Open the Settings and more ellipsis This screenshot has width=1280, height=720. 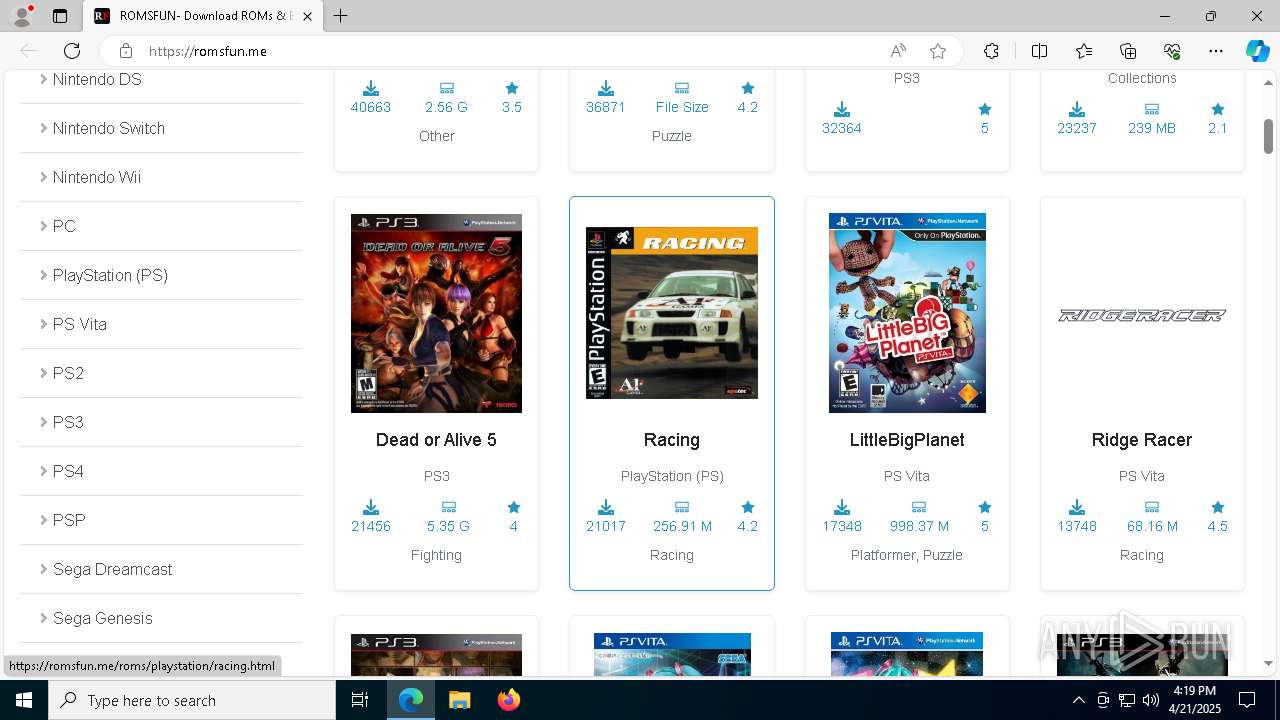(x=1216, y=51)
